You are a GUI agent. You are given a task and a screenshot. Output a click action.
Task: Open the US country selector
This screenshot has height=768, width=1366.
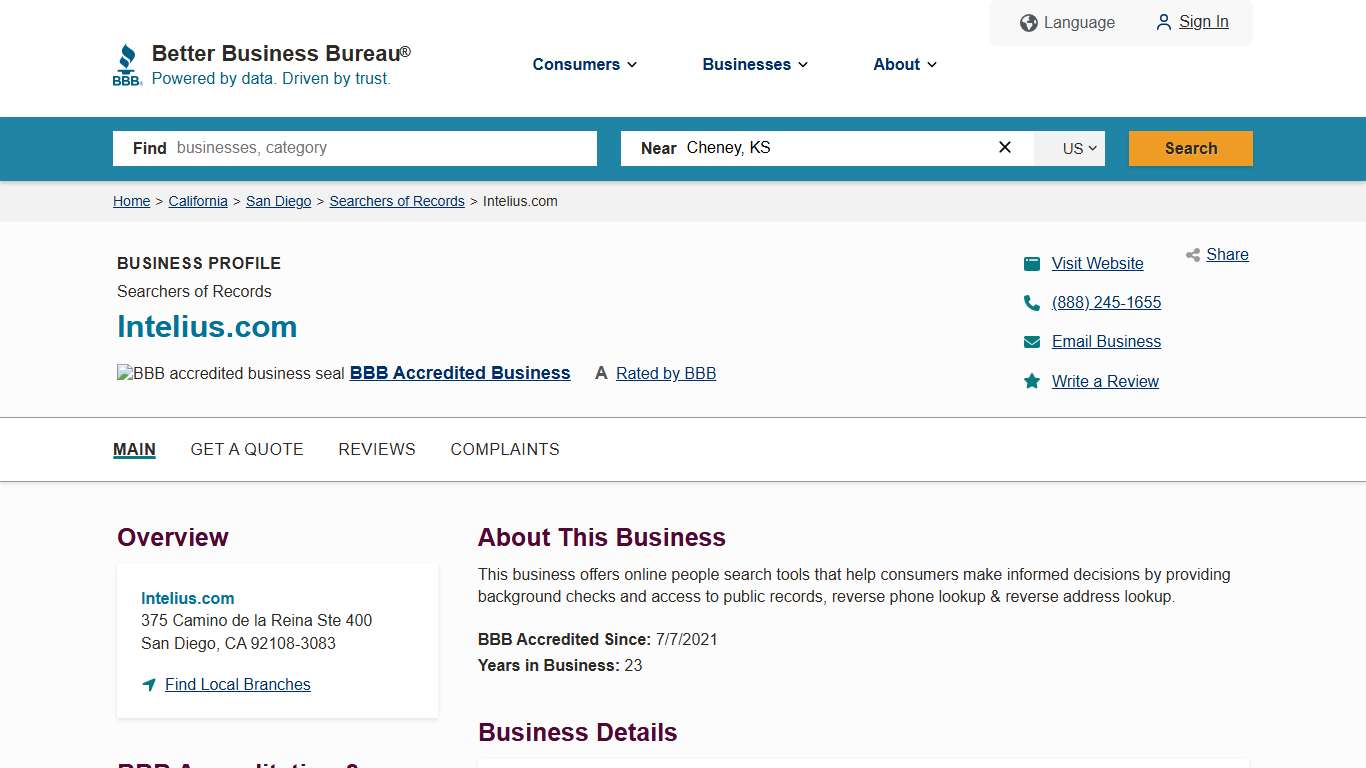[x=1069, y=148]
